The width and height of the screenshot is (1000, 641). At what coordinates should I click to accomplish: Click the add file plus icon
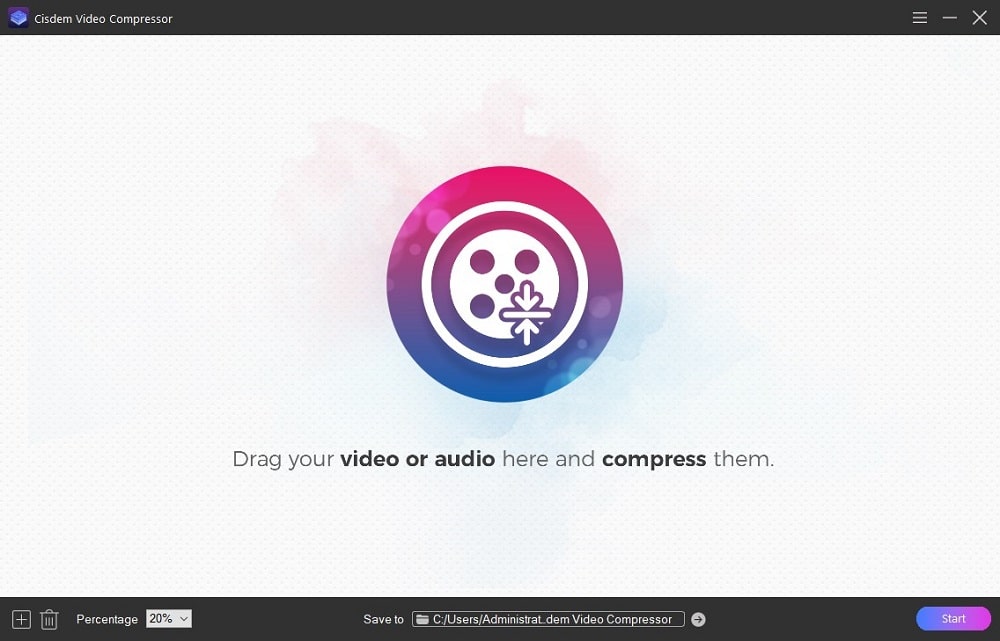coord(21,619)
